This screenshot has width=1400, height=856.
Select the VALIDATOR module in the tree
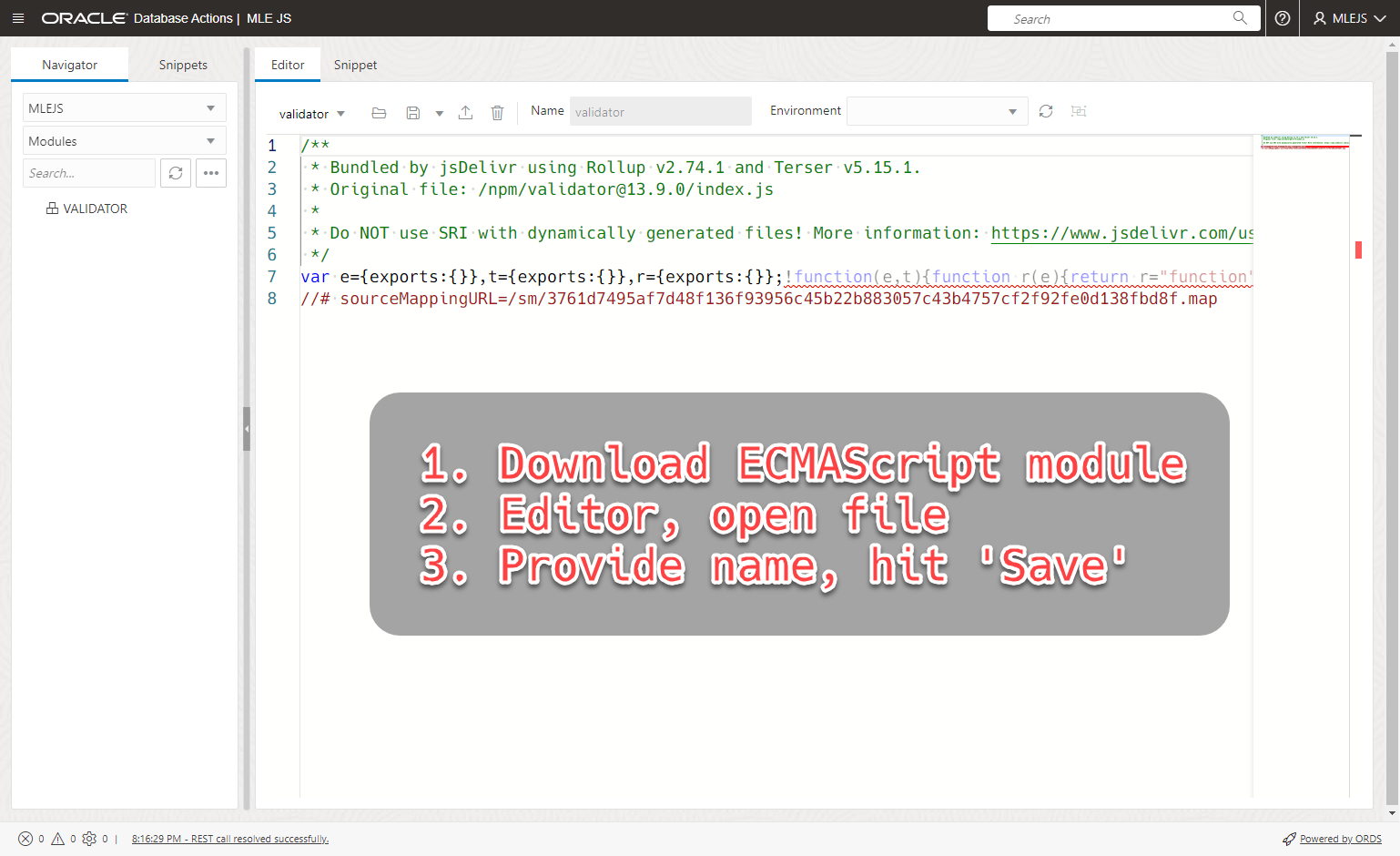coord(87,209)
